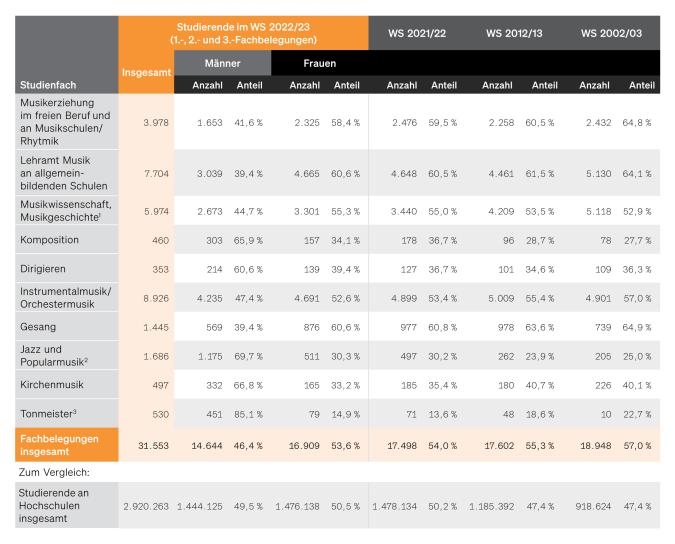This screenshot has width=675, height=544.
Task: Select the 2.920.263 total students cell
Action: (146, 508)
